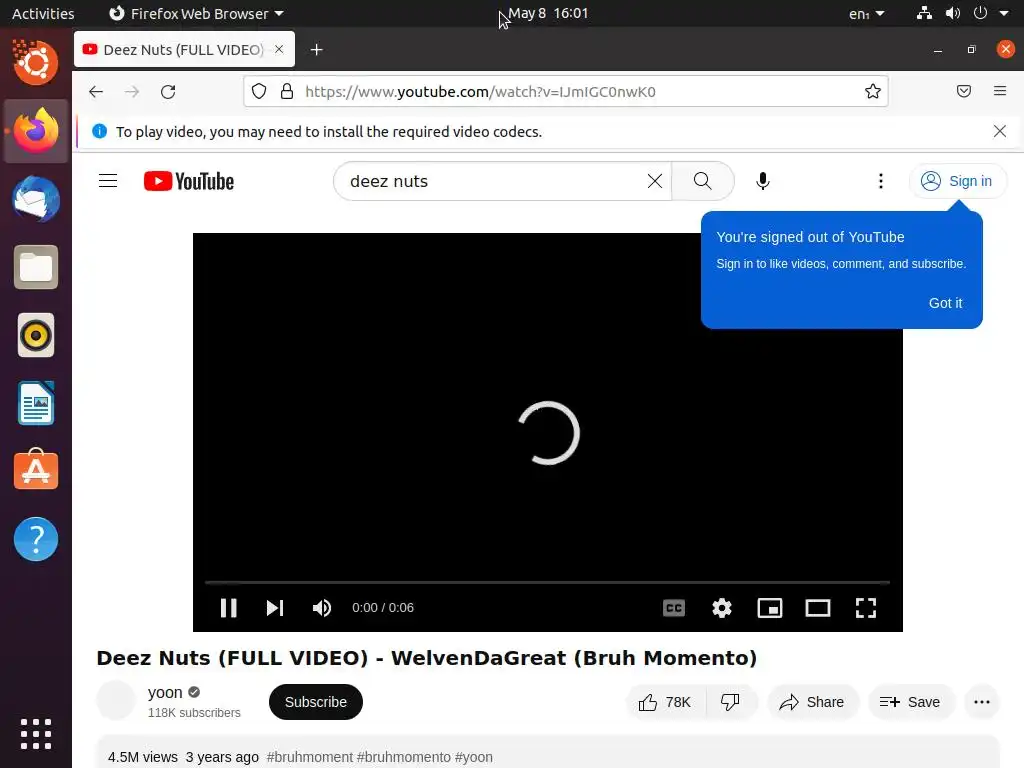Screen dimensions: 1024x768
Task: Open more actions ellipsis beside Save
Action: 982,702
